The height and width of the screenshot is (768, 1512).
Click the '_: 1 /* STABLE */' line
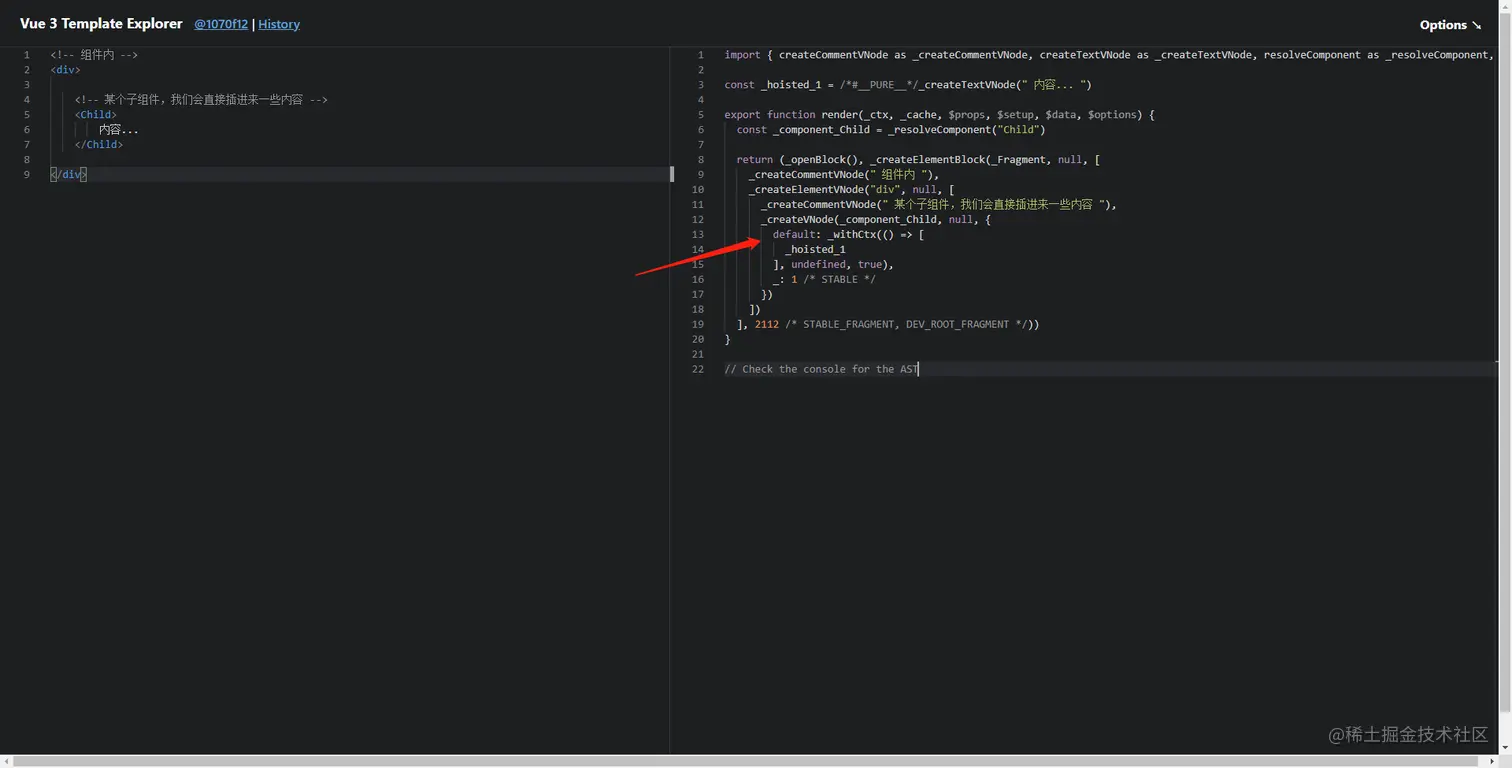(824, 280)
